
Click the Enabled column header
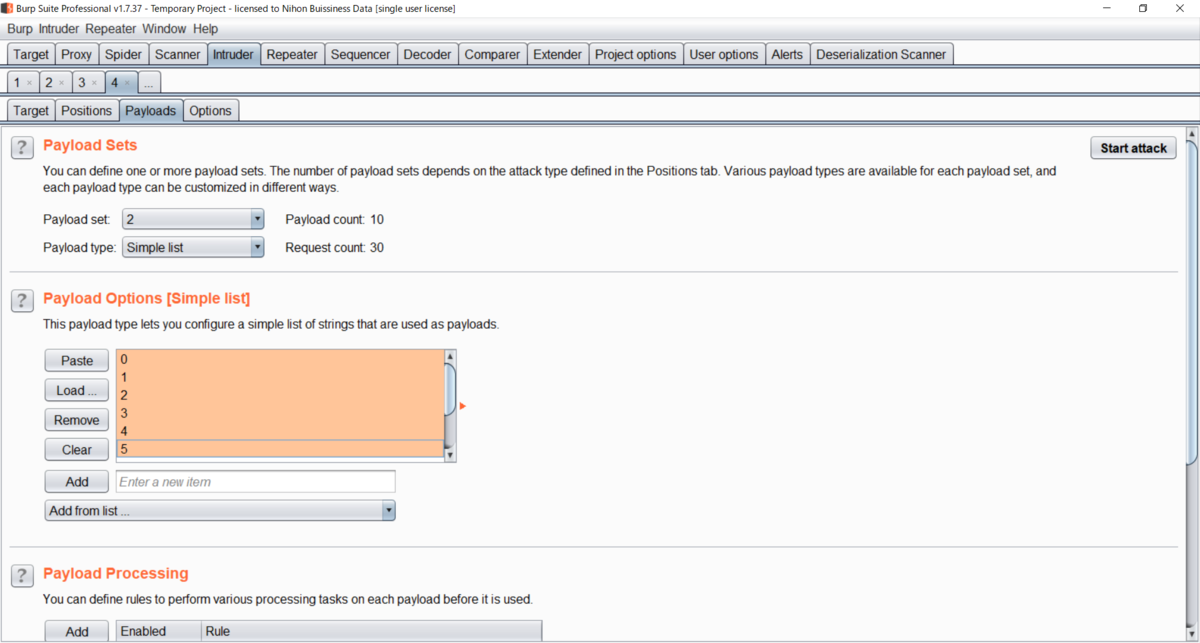pos(158,632)
